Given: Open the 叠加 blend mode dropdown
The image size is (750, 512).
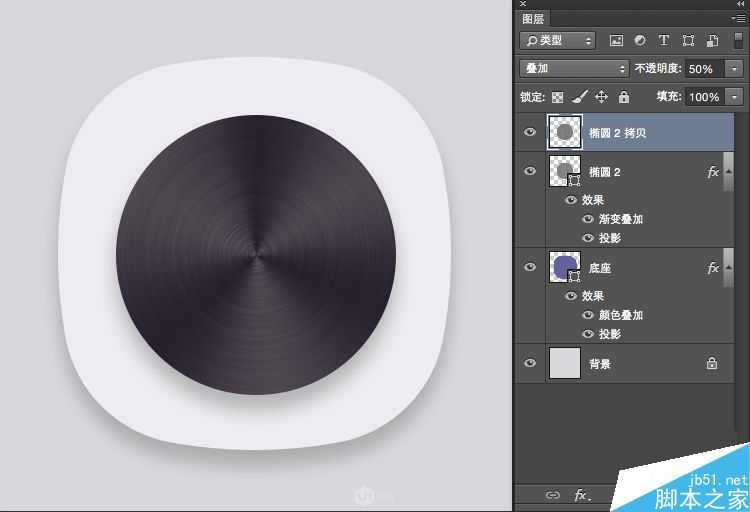Looking at the screenshot, I should [x=574, y=69].
